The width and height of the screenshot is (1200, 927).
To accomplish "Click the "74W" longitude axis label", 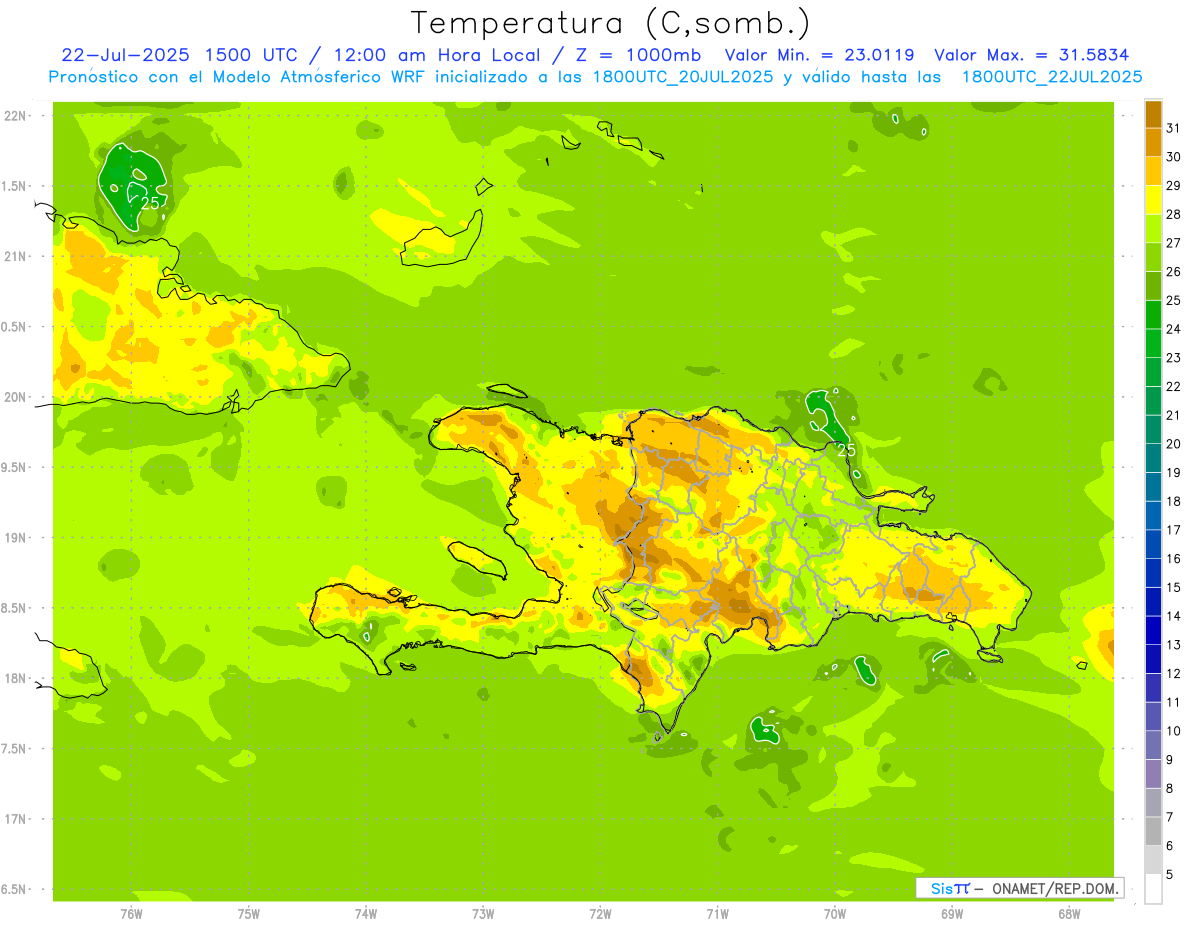I will (x=366, y=914).
